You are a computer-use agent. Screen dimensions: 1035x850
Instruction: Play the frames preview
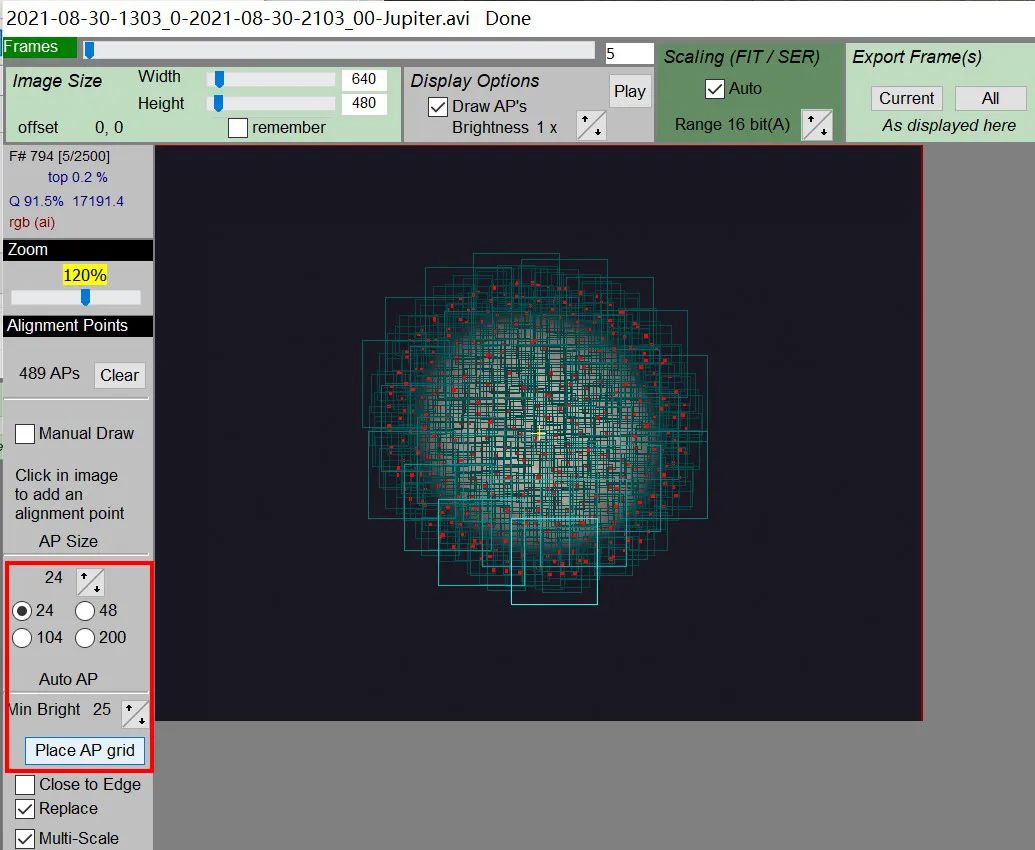(629, 91)
